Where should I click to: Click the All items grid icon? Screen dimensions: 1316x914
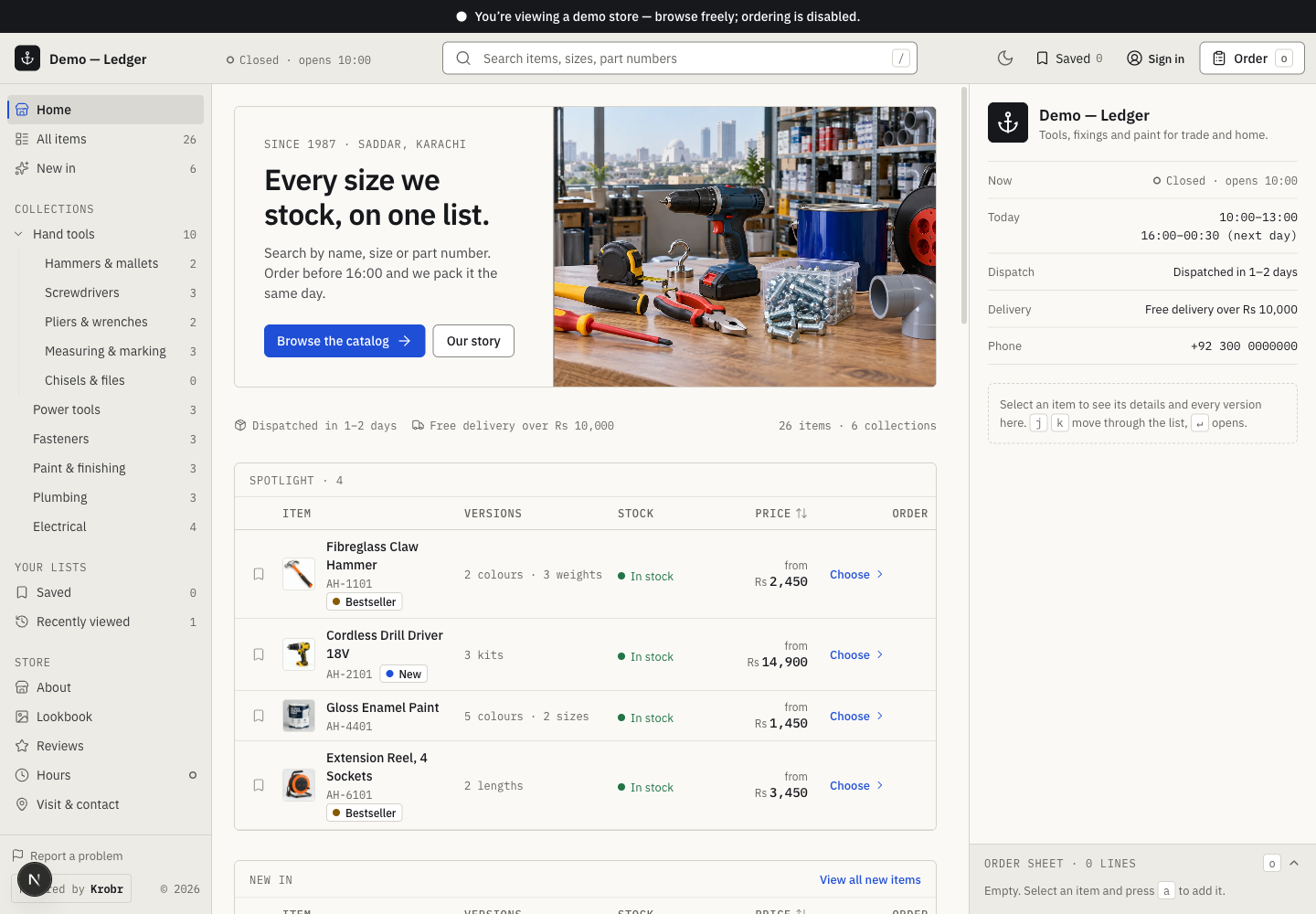click(x=22, y=139)
